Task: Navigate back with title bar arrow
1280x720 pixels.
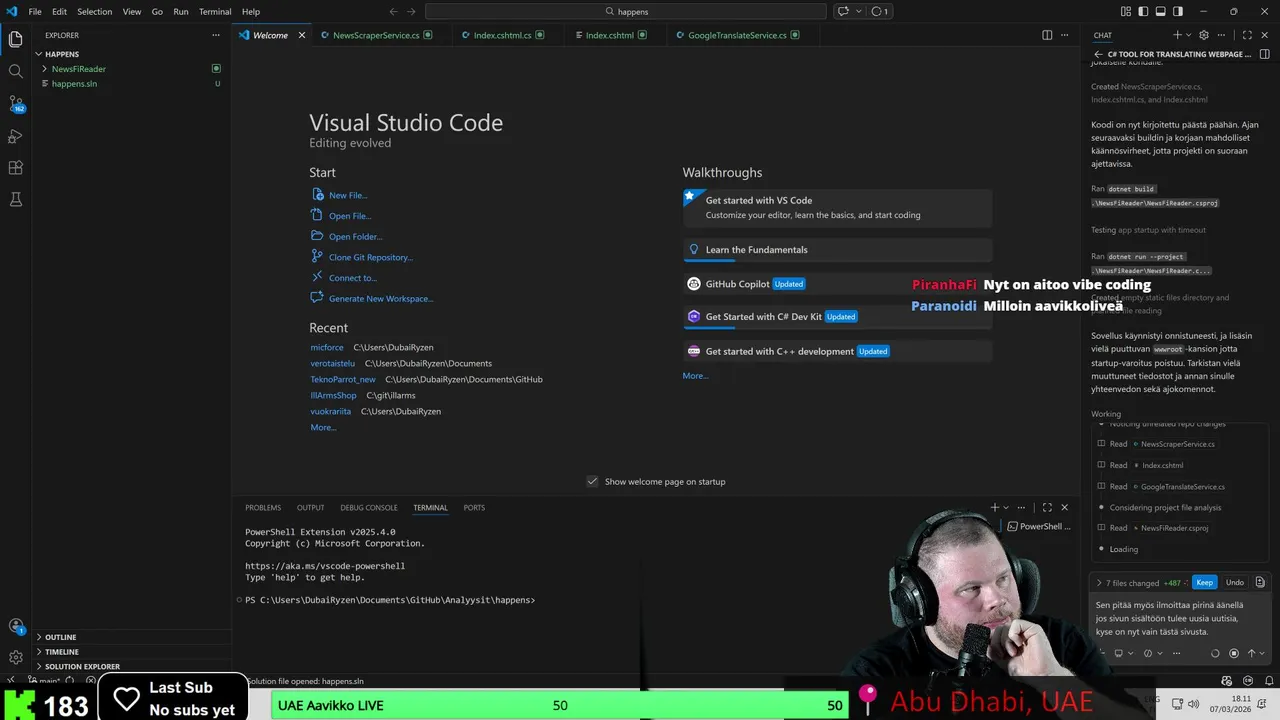Action: 393,11
